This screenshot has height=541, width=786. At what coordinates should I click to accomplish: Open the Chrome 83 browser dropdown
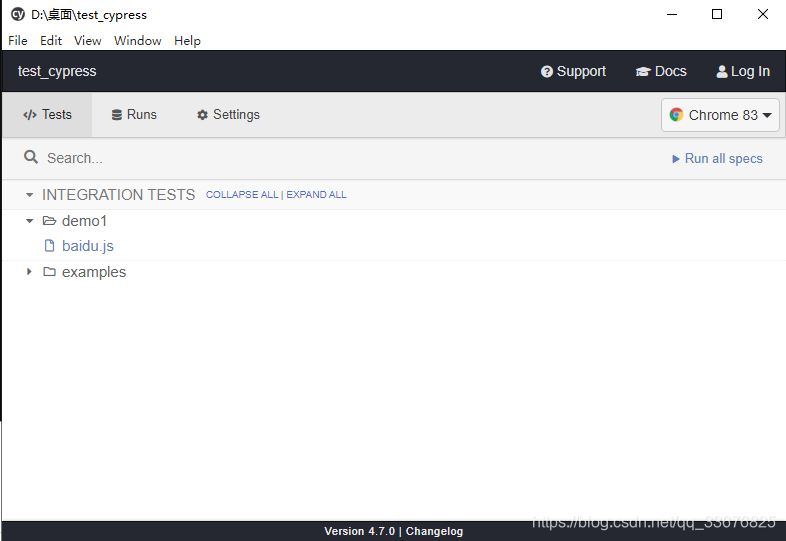tap(720, 115)
